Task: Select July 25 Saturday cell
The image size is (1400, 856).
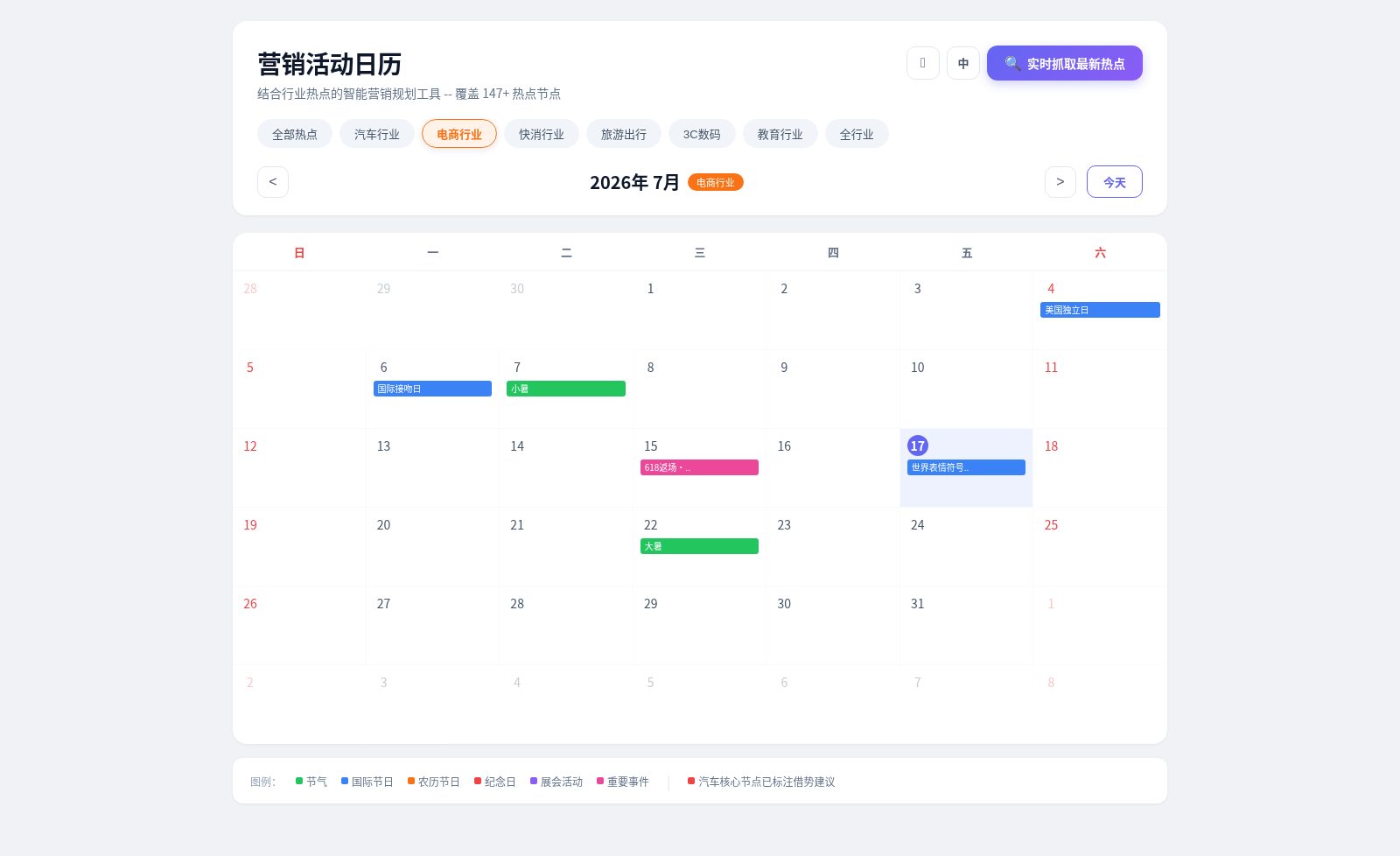Action: 1100,546
